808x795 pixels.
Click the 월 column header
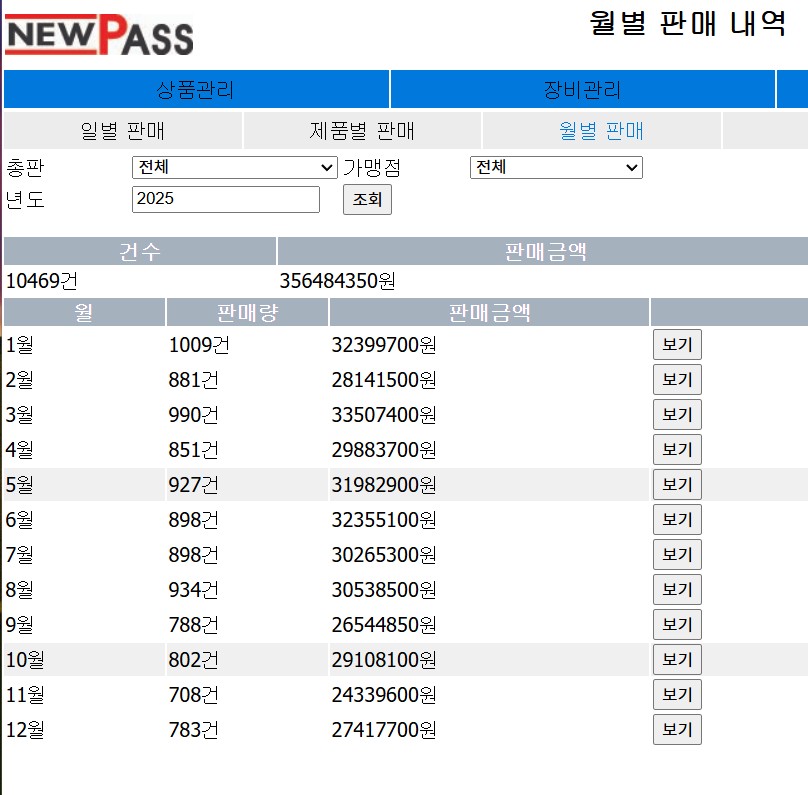coord(84,313)
